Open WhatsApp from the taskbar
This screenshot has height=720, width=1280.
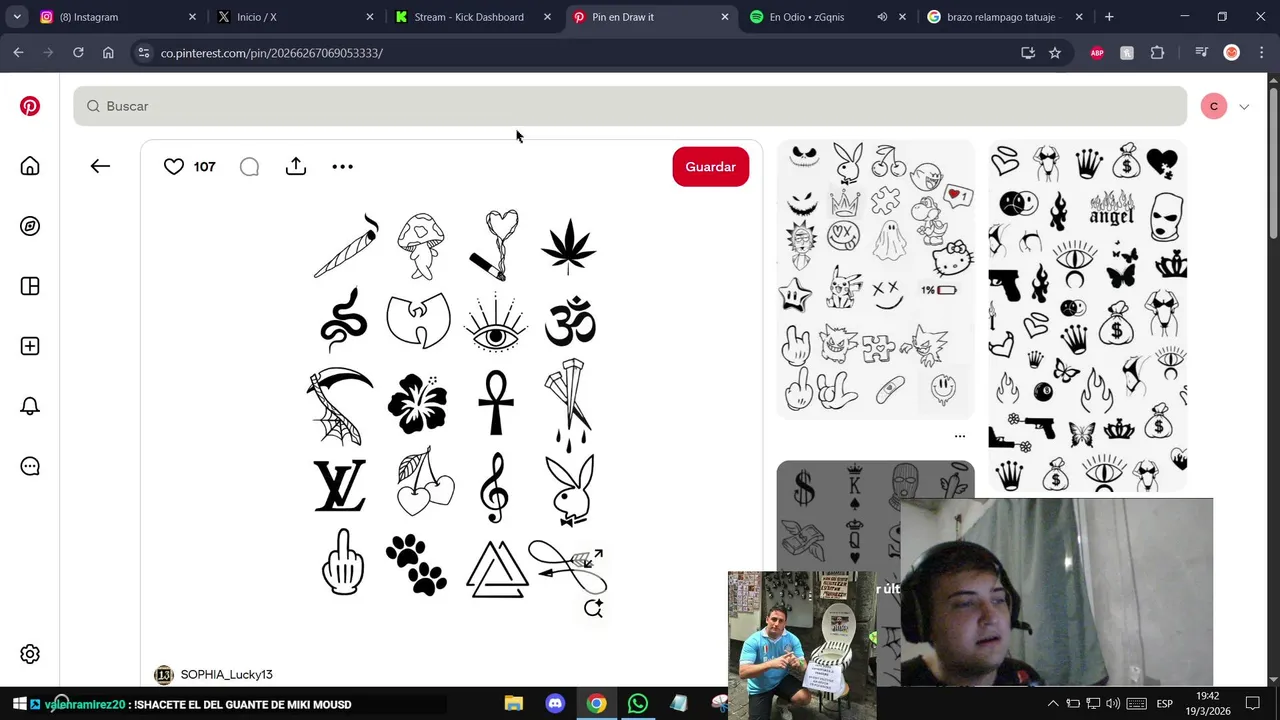pos(638,704)
